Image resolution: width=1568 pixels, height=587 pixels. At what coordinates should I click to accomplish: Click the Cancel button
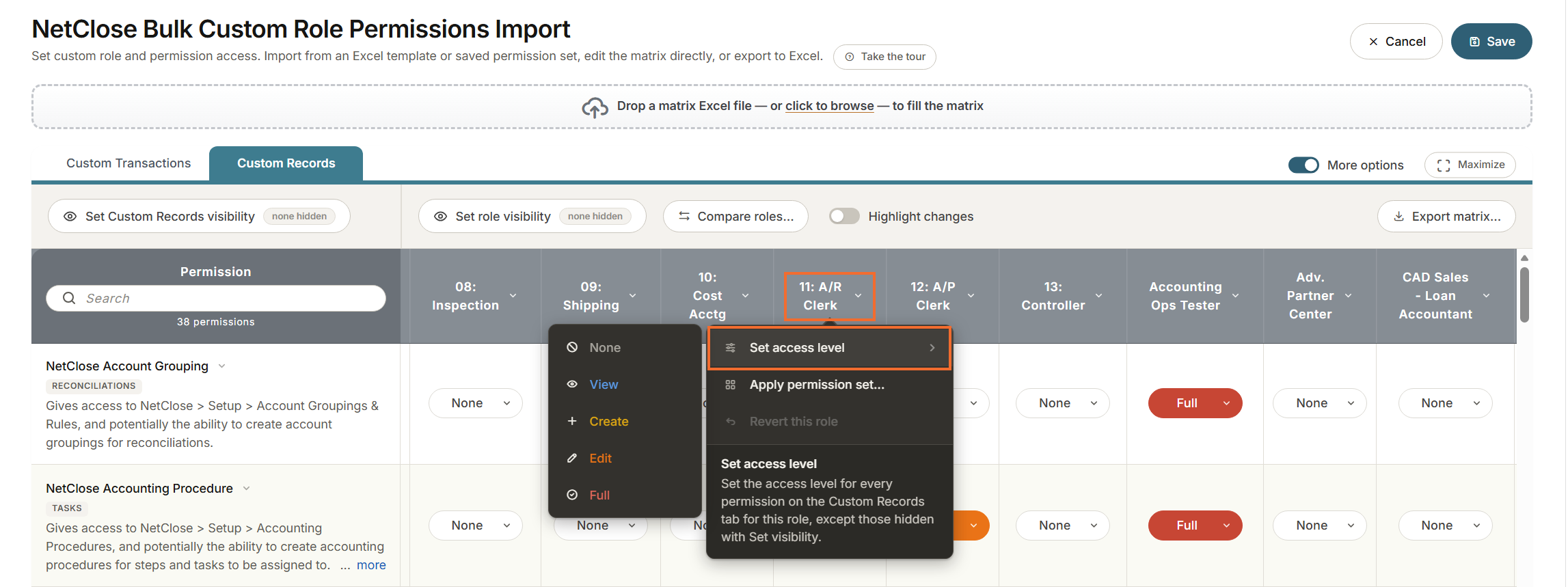pyautogui.click(x=1396, y=42)
